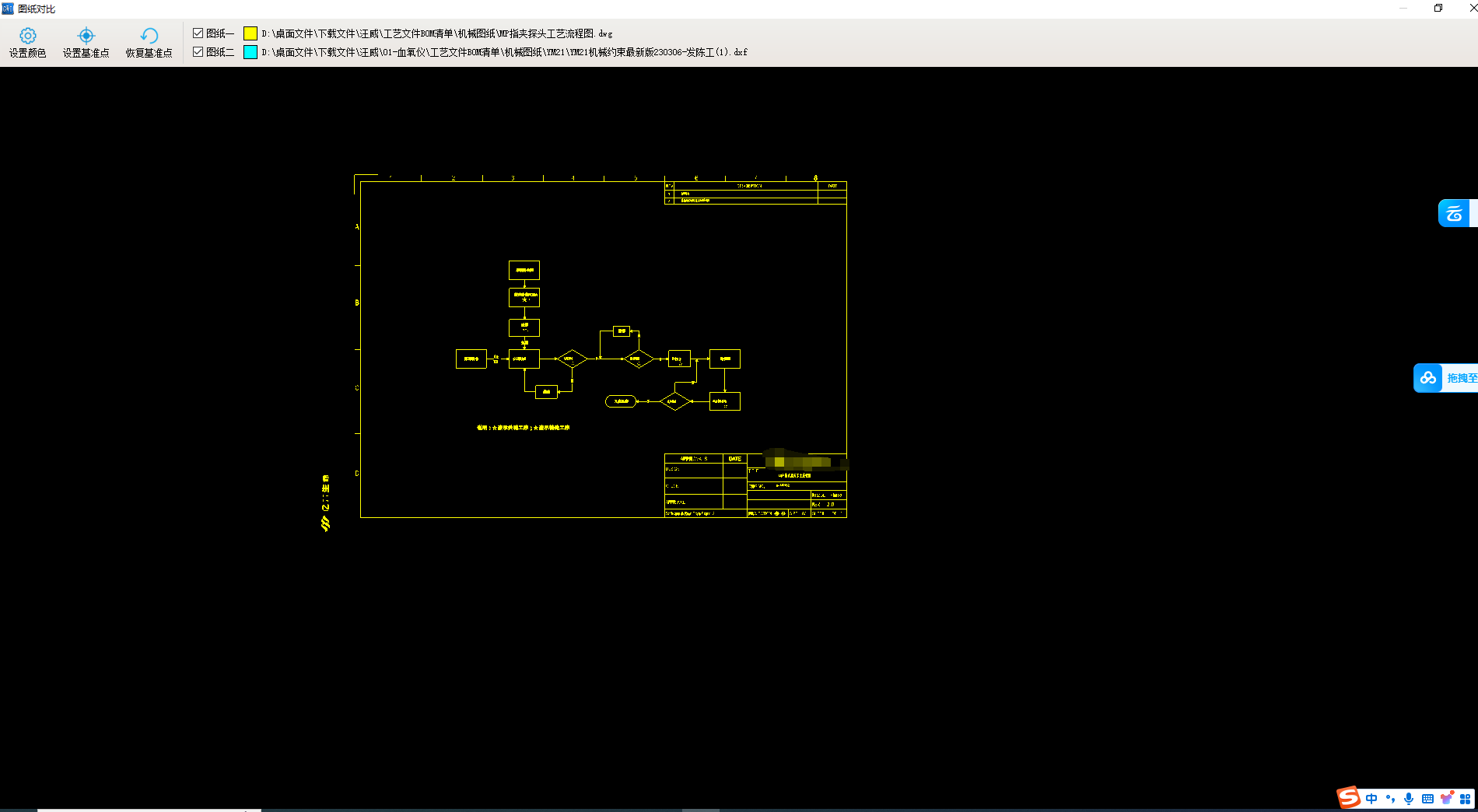Viewport: 1478px width, 812px height.
Task: Open the Sogou skin shirt icon
Action: (1447, 798)
